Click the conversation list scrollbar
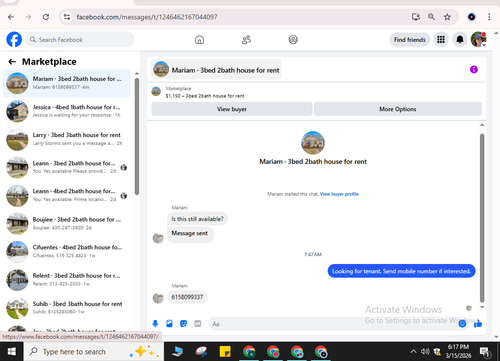 [x=137, y=137]
